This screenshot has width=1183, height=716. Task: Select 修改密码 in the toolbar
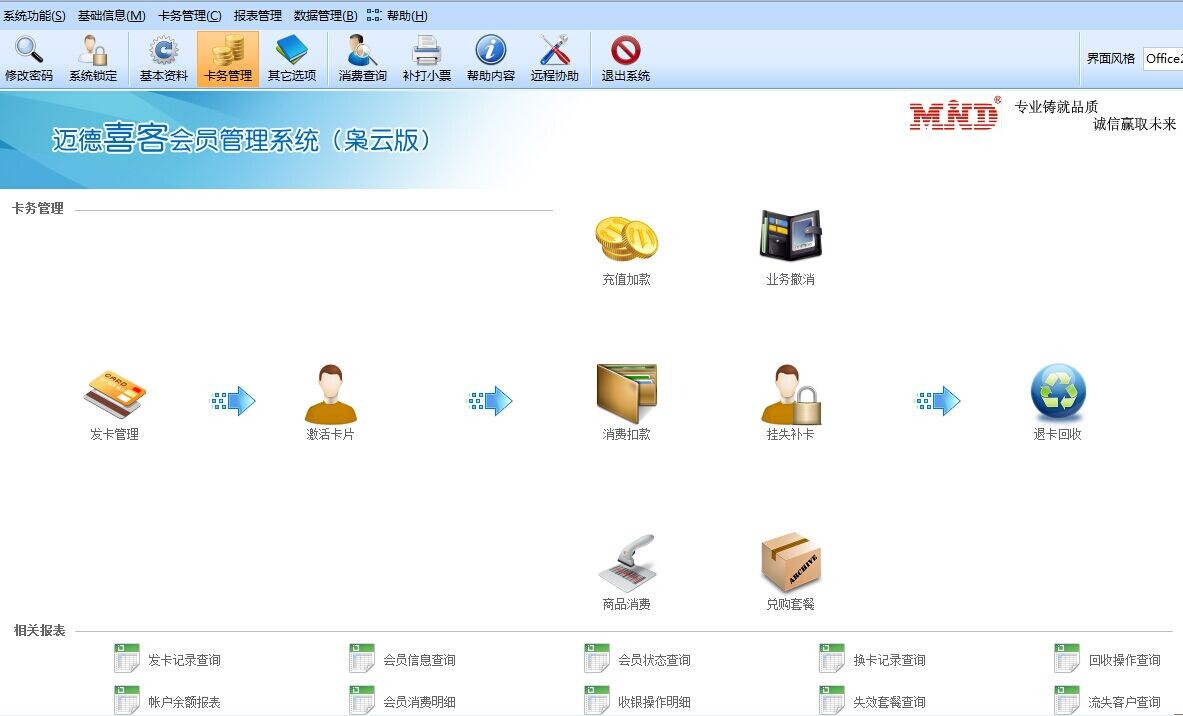click(x=30, y=56)
